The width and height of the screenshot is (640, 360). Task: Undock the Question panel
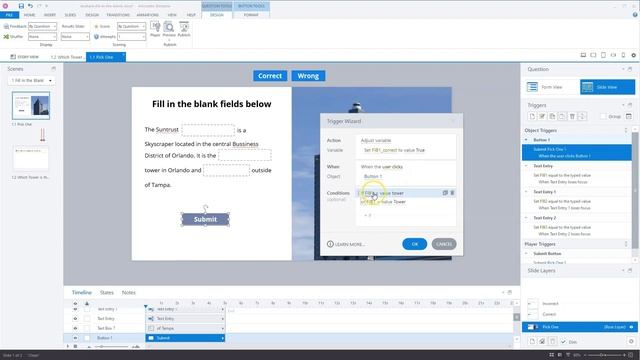pos(630,69)
